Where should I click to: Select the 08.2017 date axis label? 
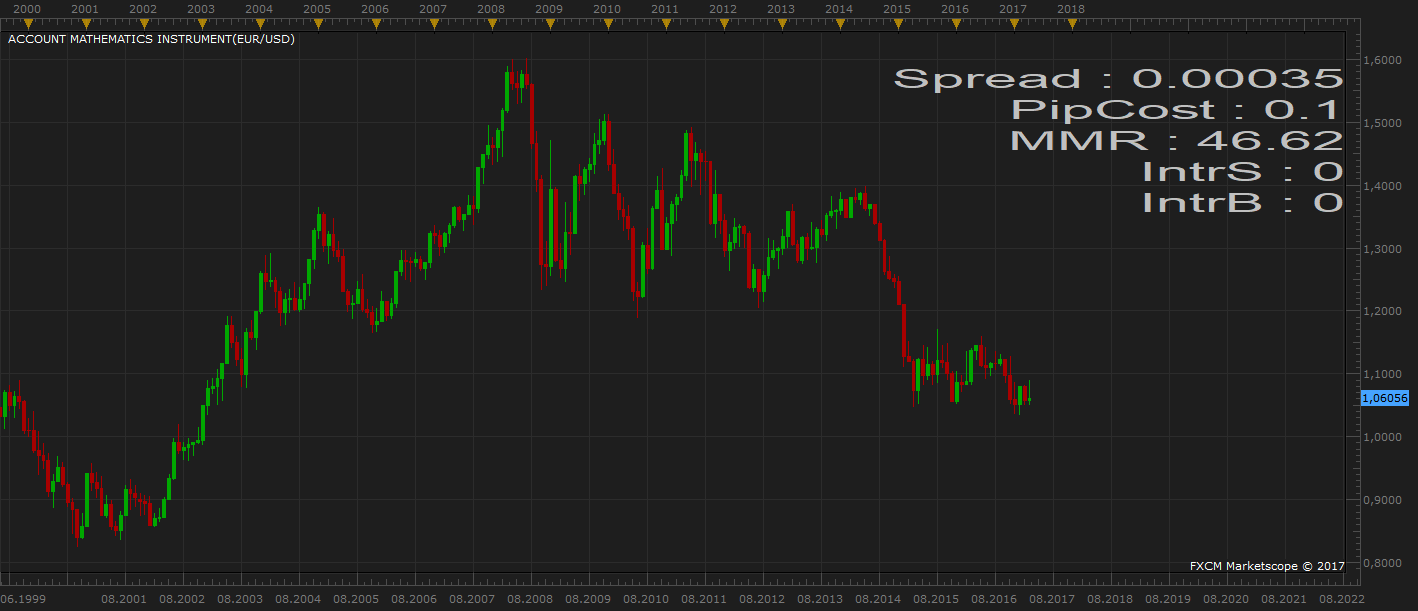tap(1052, 599)
